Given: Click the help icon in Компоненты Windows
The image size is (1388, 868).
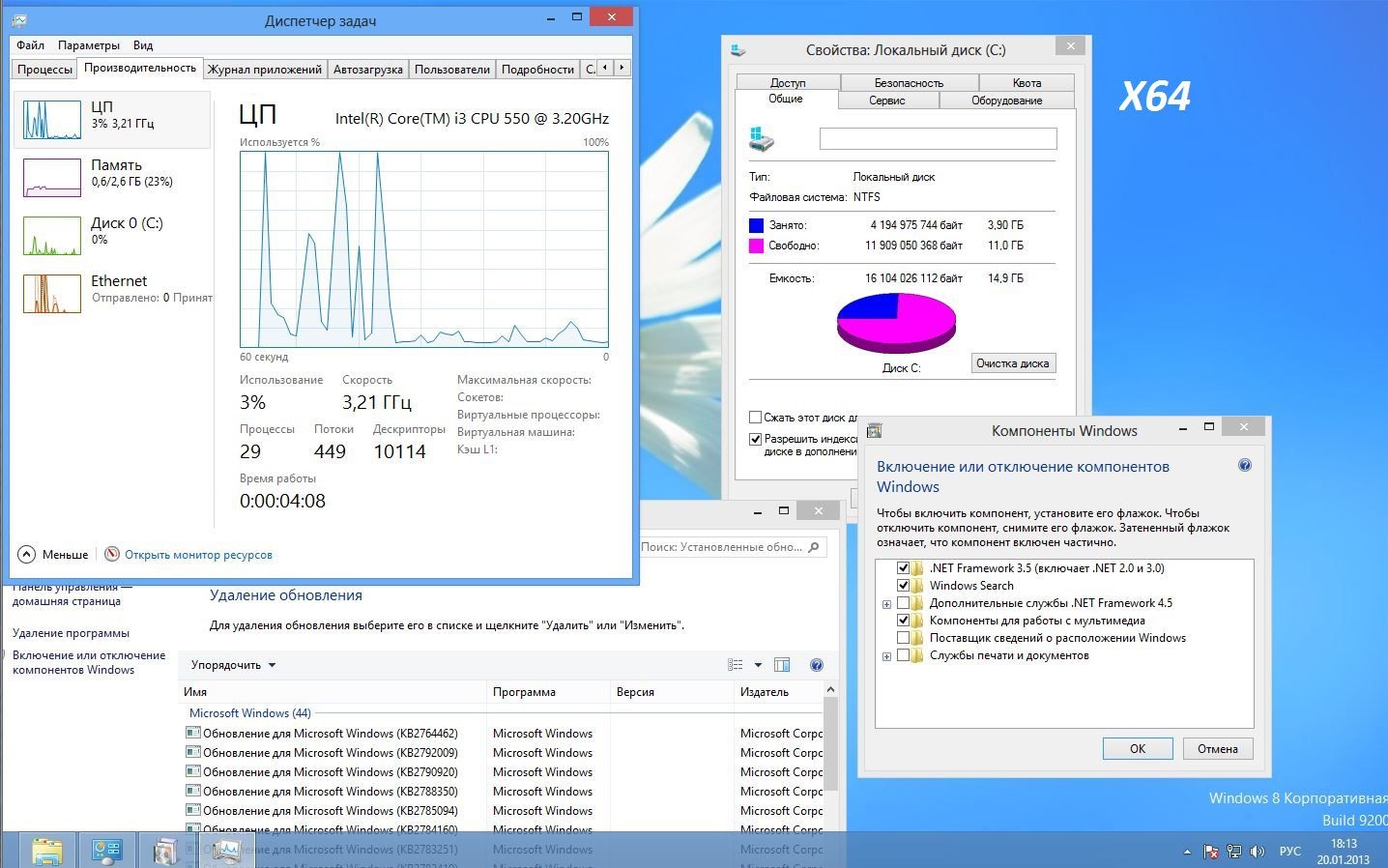Looking at the screenshot, I should 1245,465.
